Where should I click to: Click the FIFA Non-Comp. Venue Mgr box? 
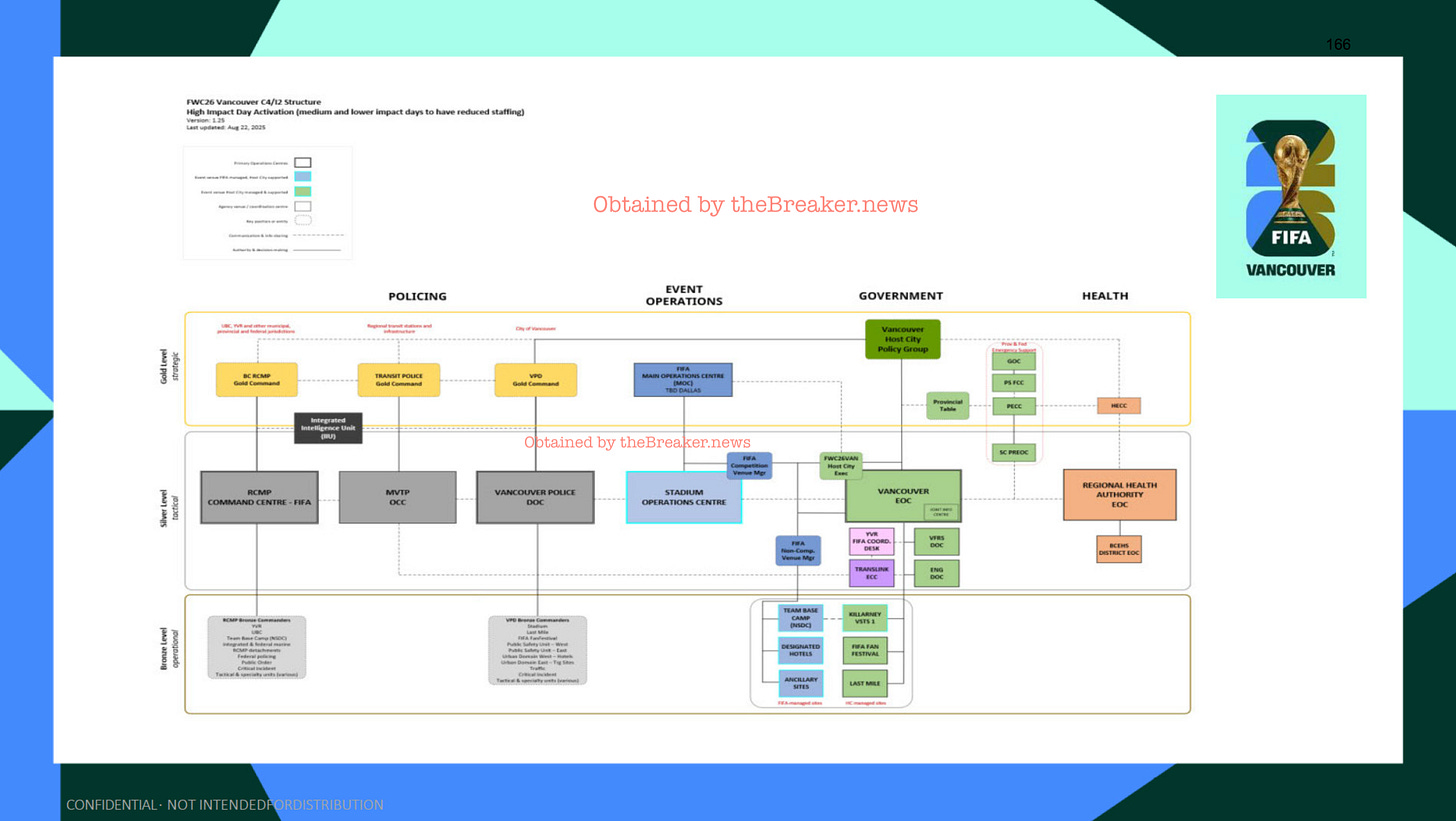pyautogui.click(x=798, y=550)
